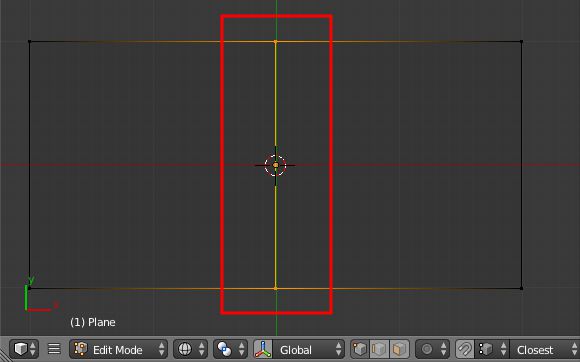Collapse the header menus via lines icon
The height and width of the screenshot is (362, 580).
click(x=54, y=349)
